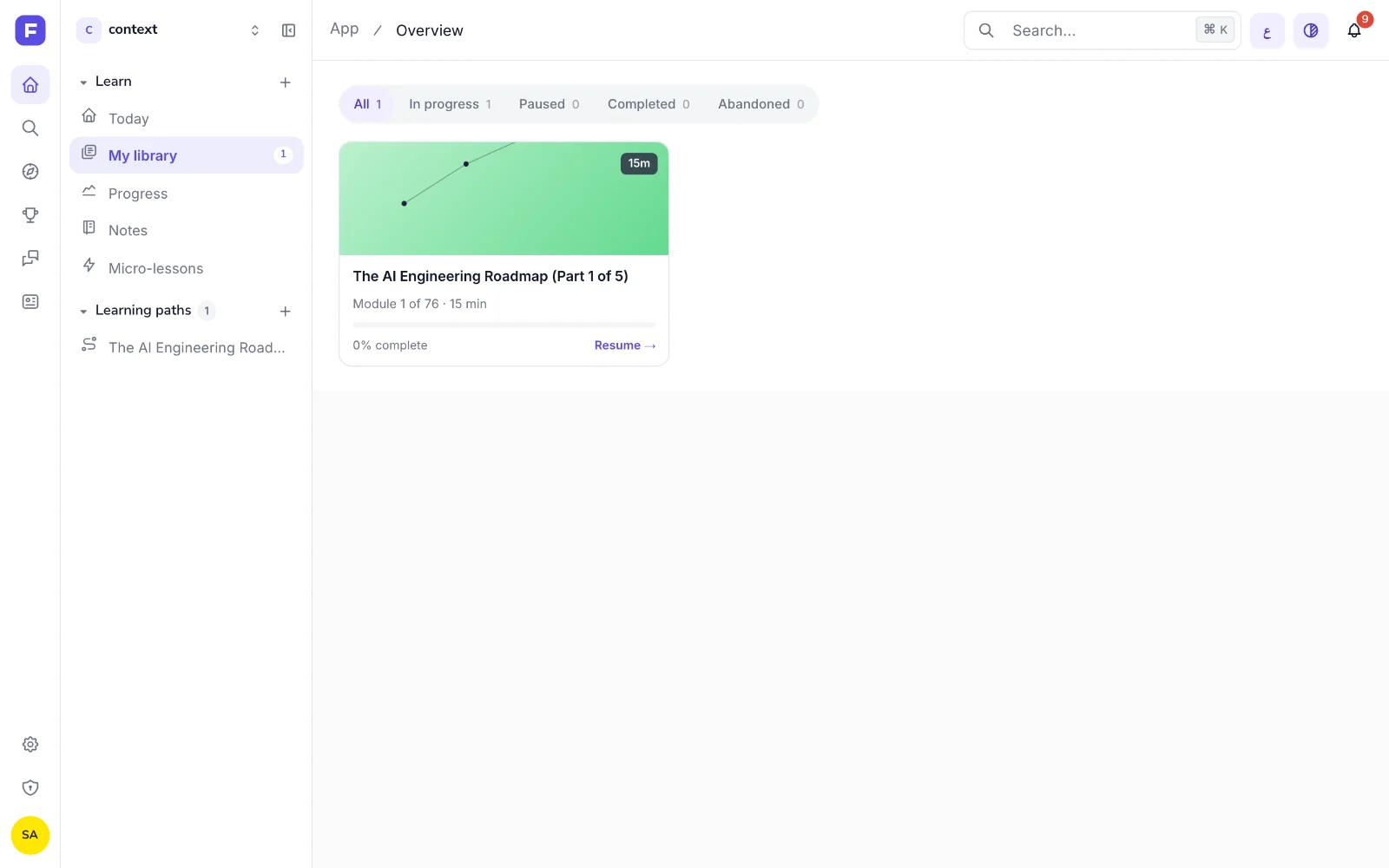Open Progress in the sidebar

click(187, 194)
